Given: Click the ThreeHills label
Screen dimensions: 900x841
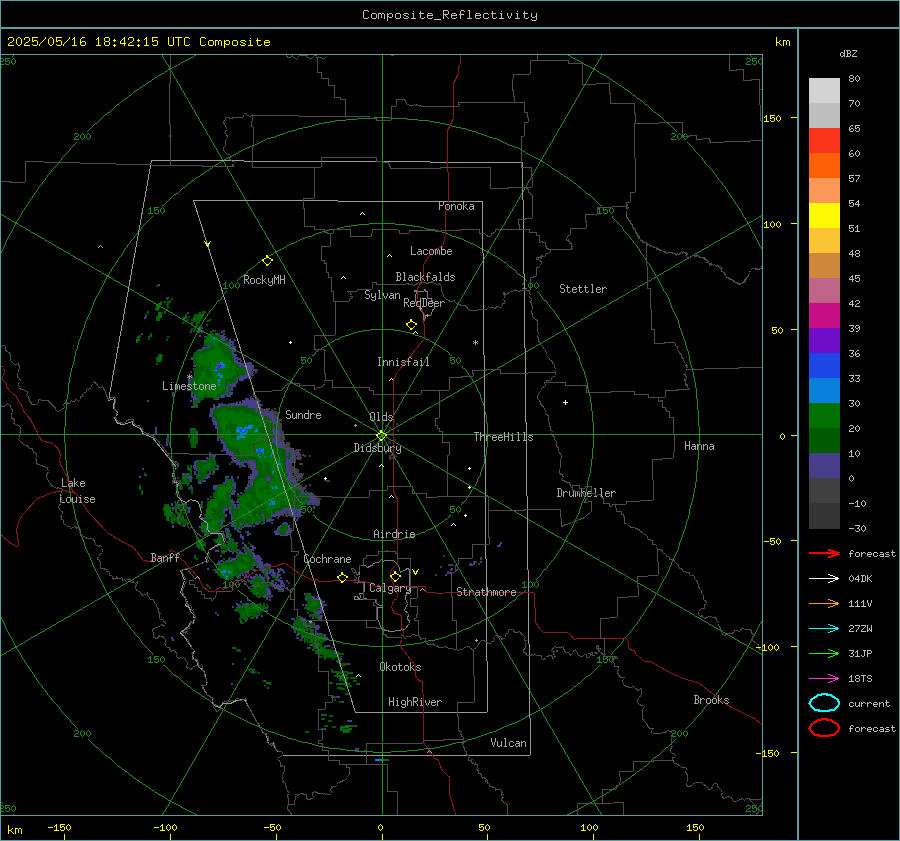Looking at the screenshot, I should [503, 437].
